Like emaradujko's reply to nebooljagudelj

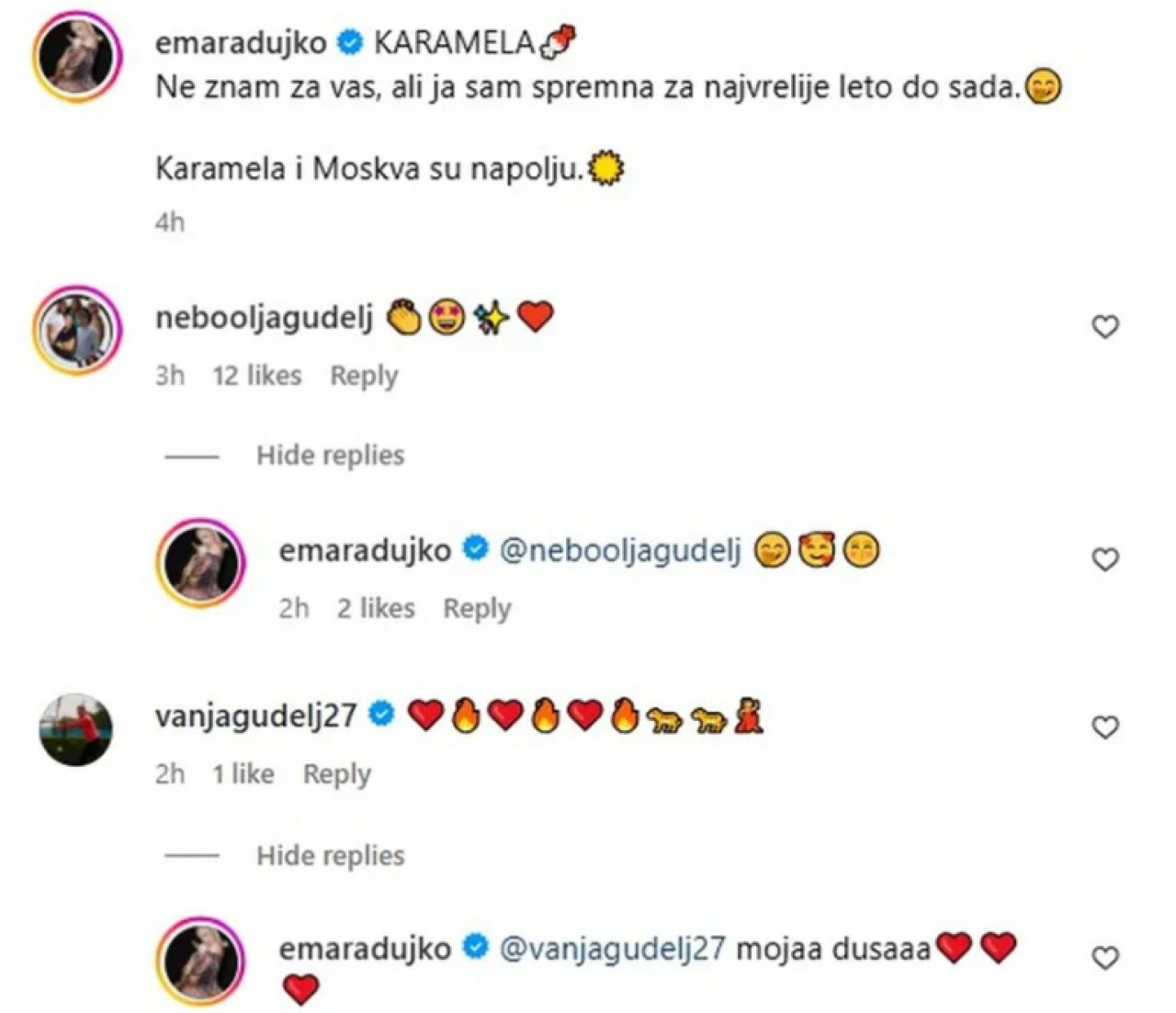pos(1105,559)
